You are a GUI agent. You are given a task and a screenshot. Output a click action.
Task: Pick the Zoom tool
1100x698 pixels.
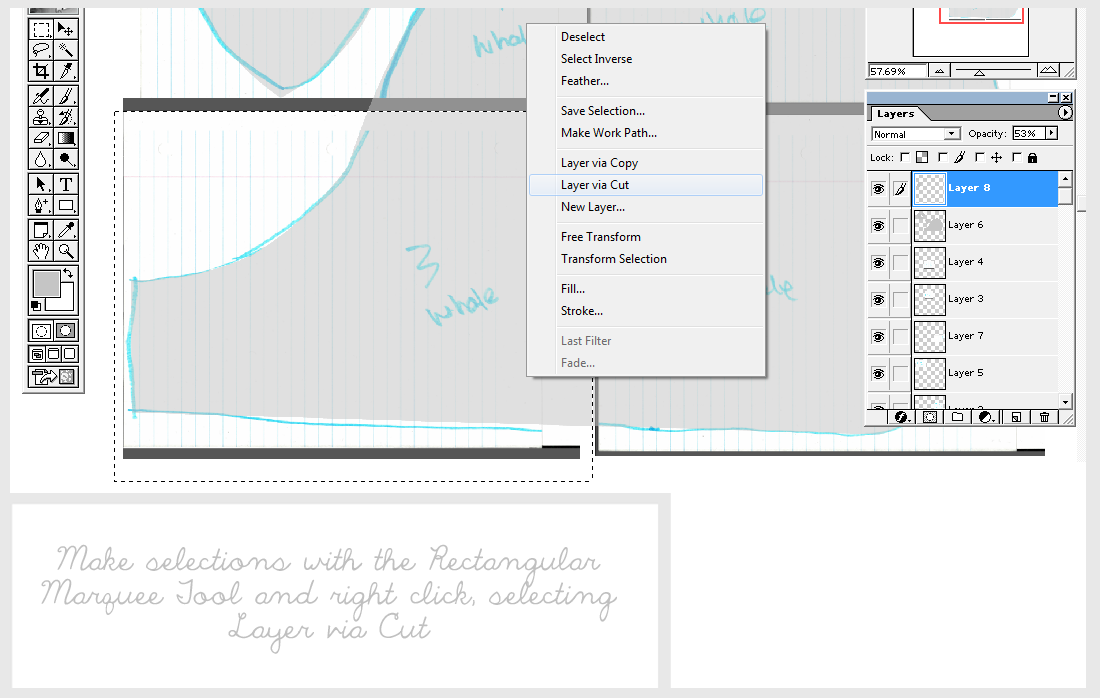(64, 252)
